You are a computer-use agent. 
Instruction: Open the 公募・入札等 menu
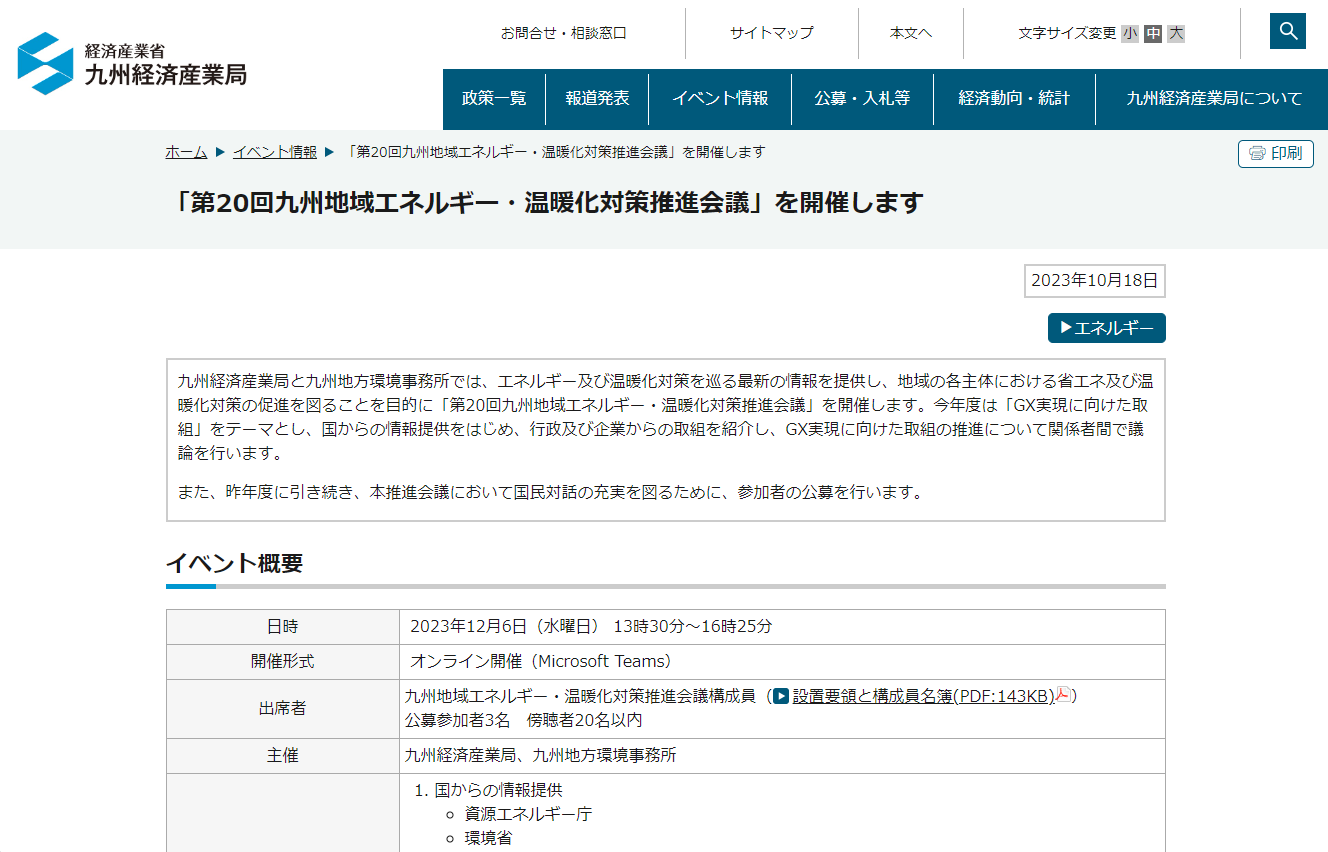862,98
